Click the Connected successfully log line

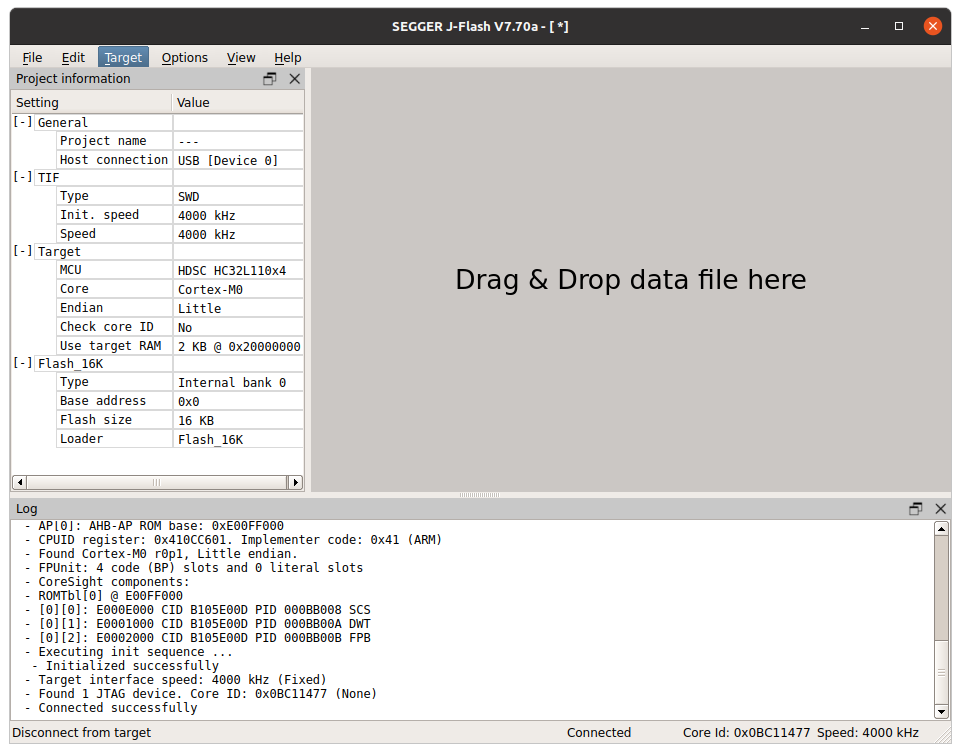point(111,708)
